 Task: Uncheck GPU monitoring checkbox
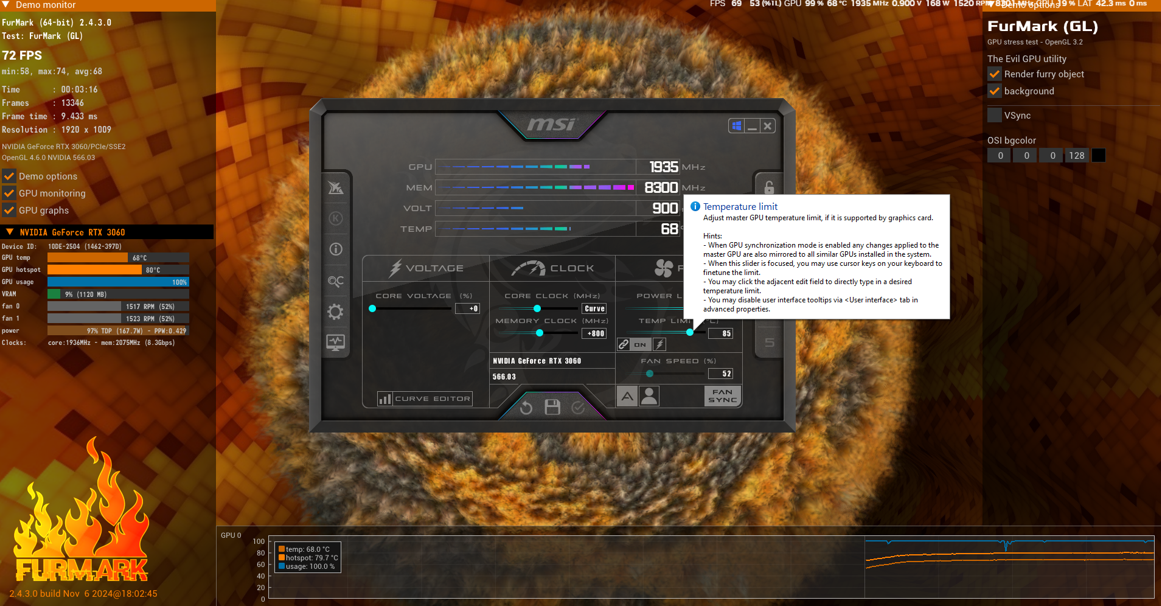click(9, 193)
